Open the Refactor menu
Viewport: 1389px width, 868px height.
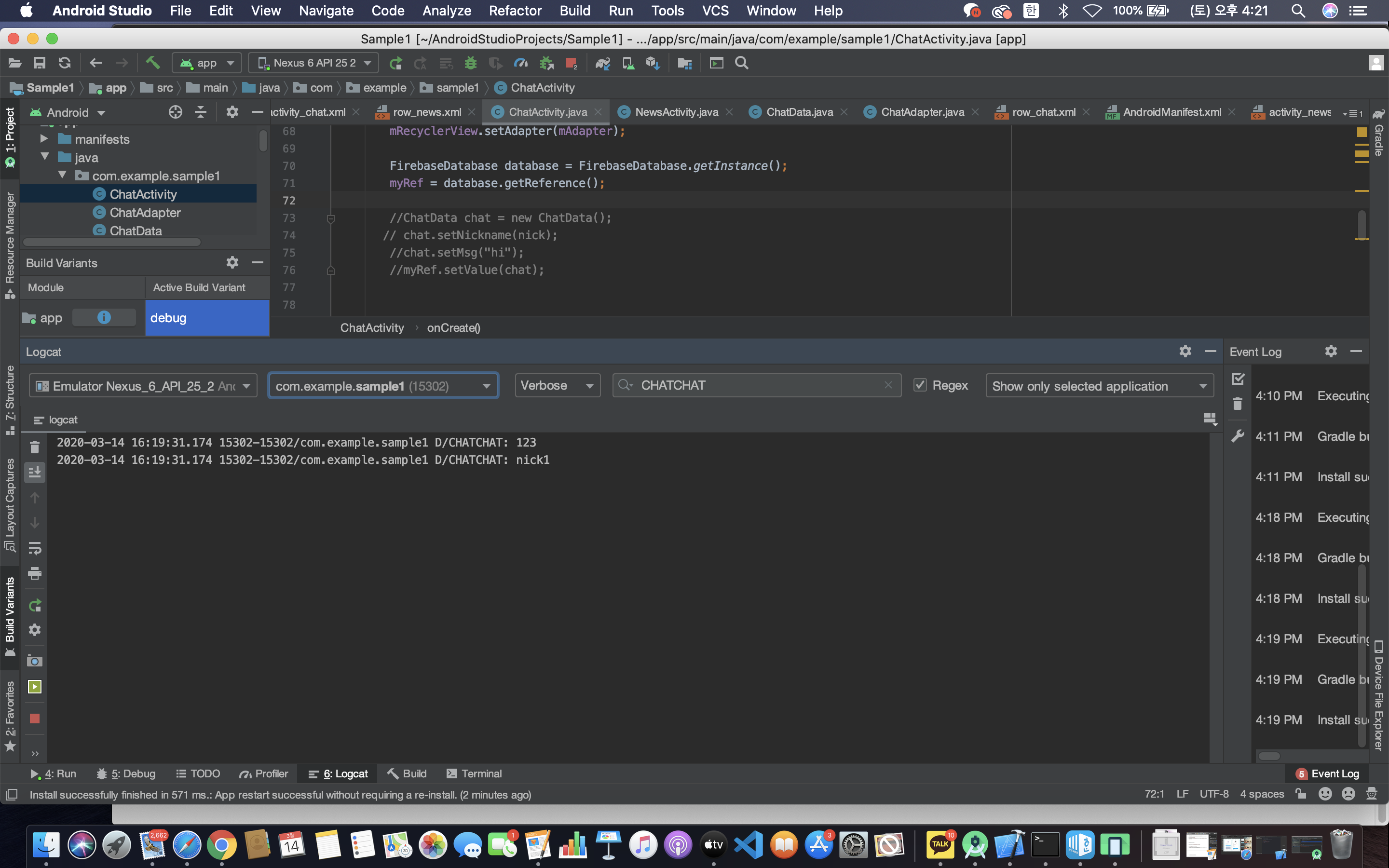[515, 10]
